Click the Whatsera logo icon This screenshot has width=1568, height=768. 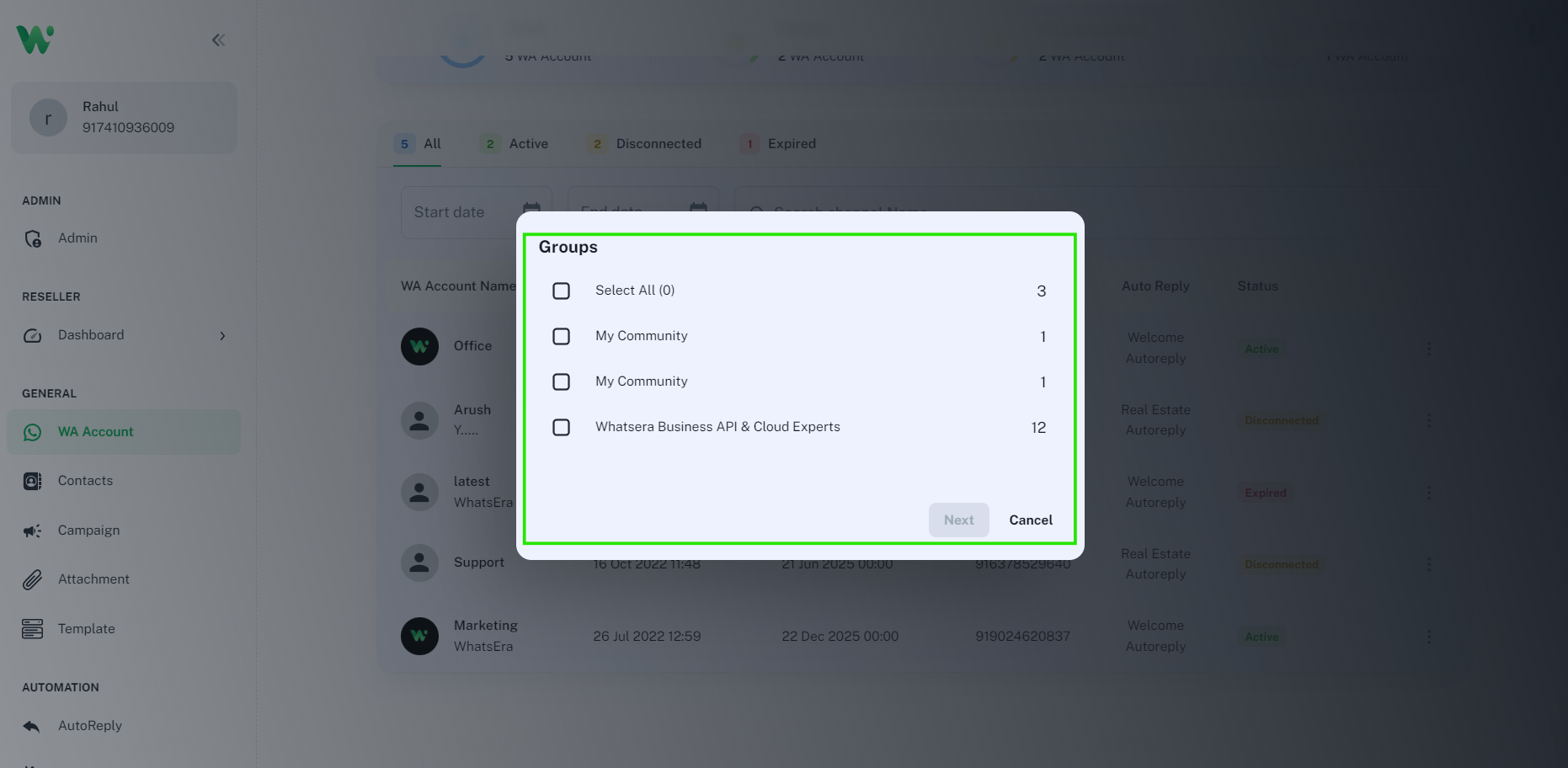click(35, 40)
